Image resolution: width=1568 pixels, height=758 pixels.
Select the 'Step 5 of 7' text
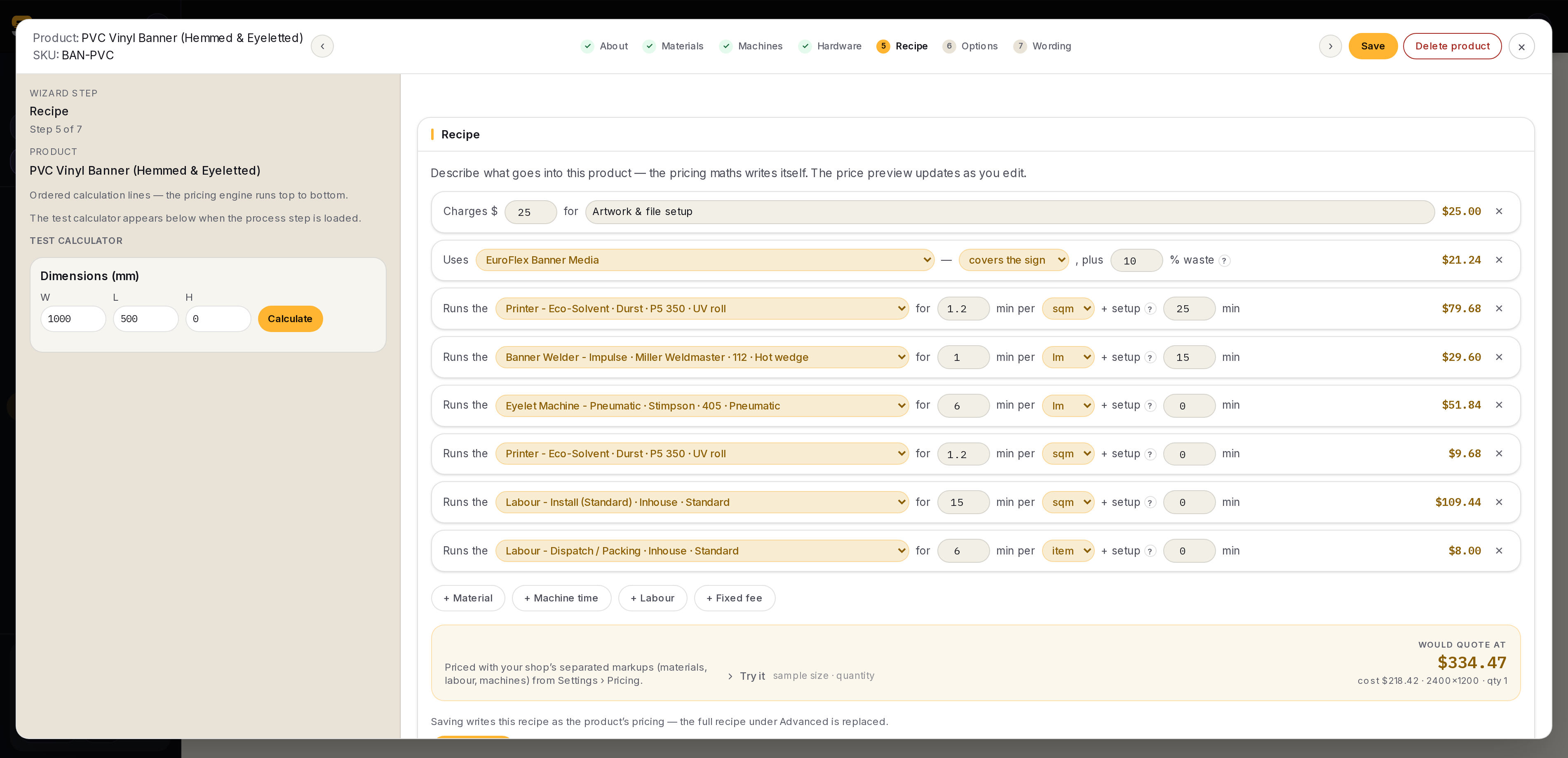pos(56,129)
